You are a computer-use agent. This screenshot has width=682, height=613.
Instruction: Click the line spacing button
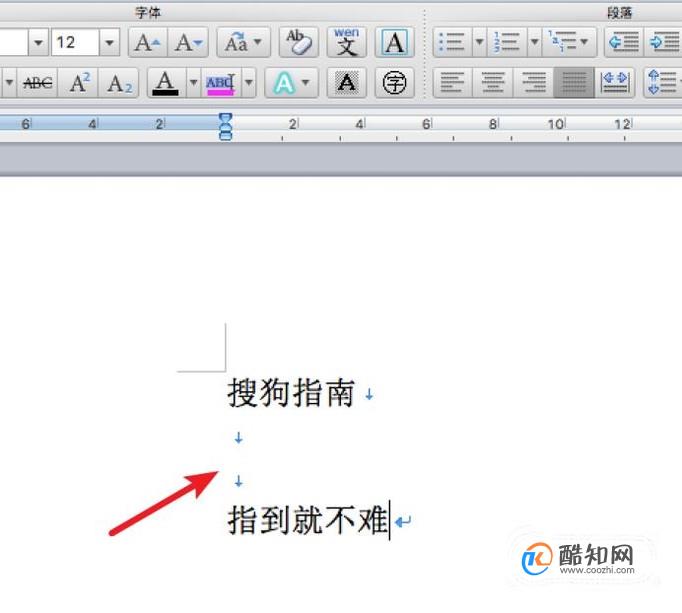tap(663, 82)
